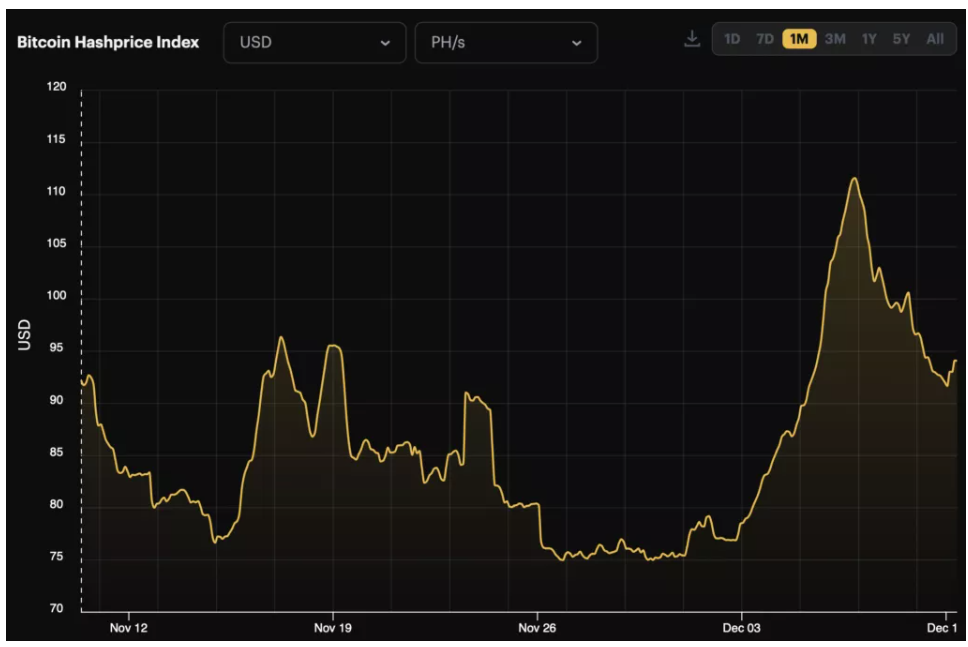Click the download chart data icon
Viewport: 968px width, 647px height.
691,39
